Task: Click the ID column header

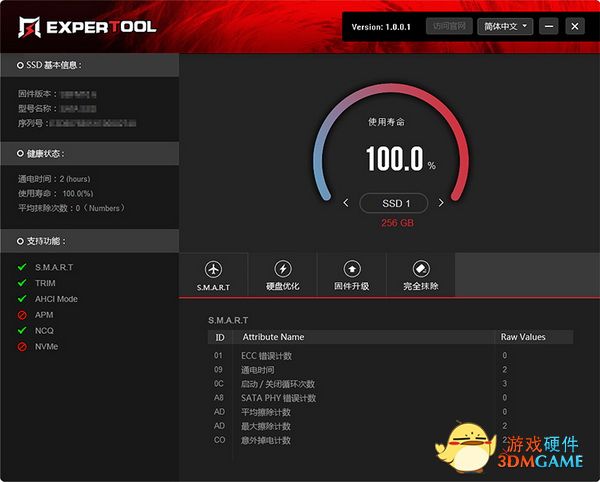Action: 220,337
